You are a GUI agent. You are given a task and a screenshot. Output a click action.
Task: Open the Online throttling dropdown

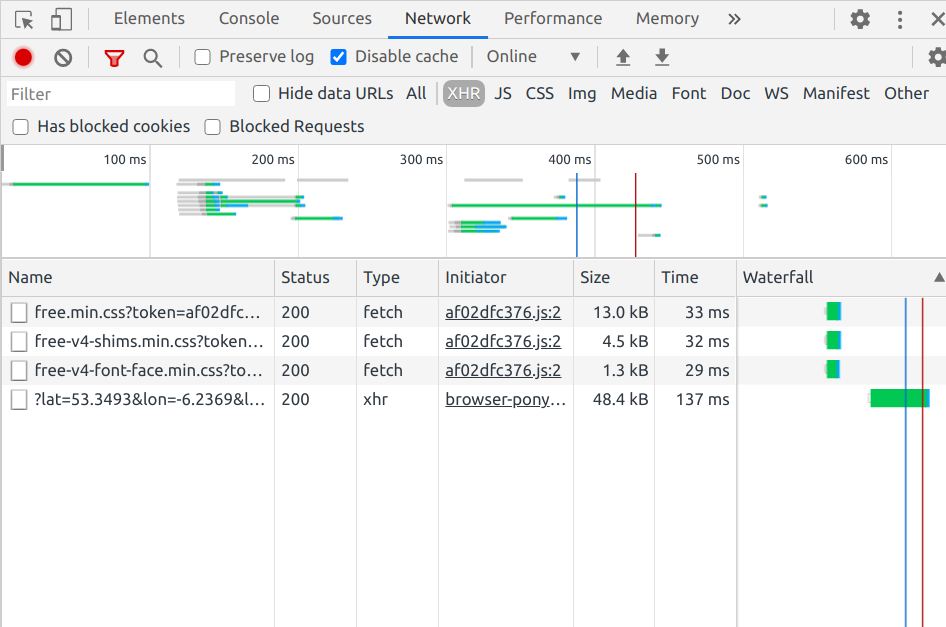[x=533, y=57]
